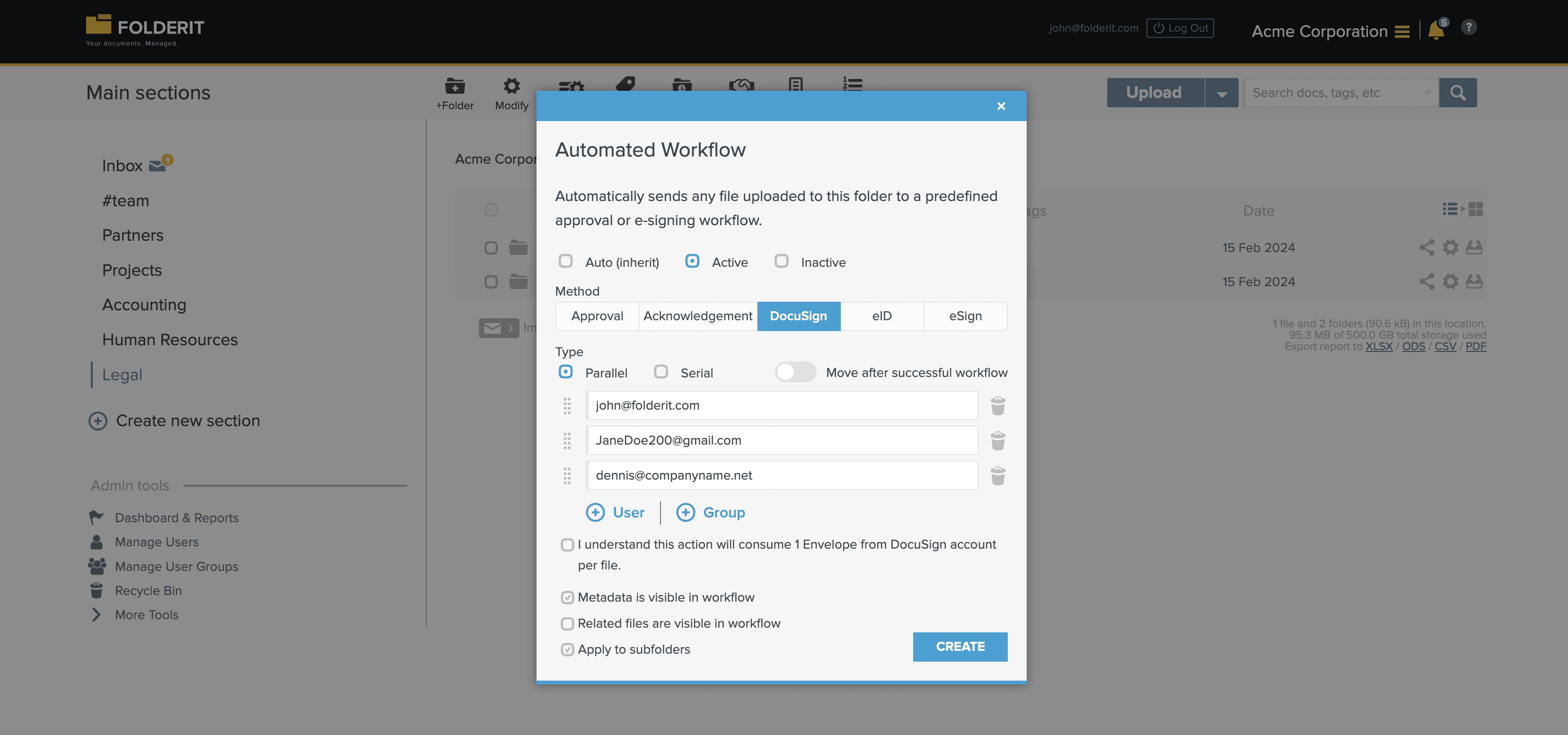Screen dimensions: 1568x735
Task: Export report to CSV
Action: click(1445, 346)
